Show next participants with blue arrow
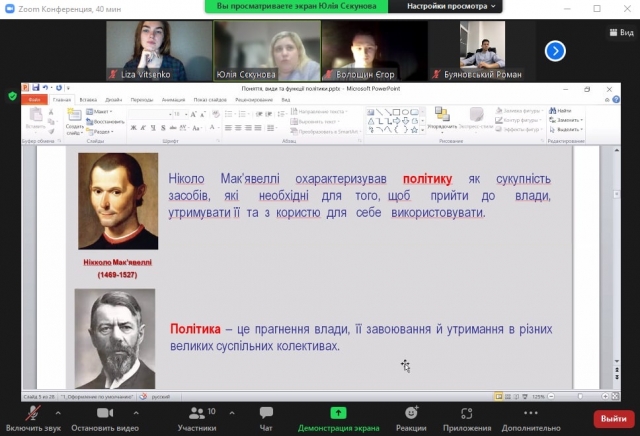 point(555,50)
